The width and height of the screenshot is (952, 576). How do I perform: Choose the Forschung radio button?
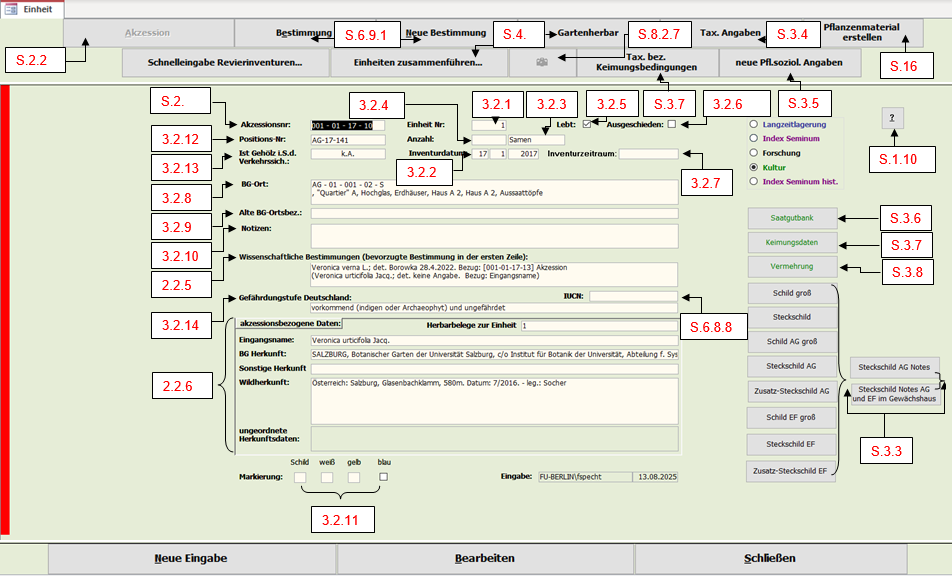click(753, 153)
